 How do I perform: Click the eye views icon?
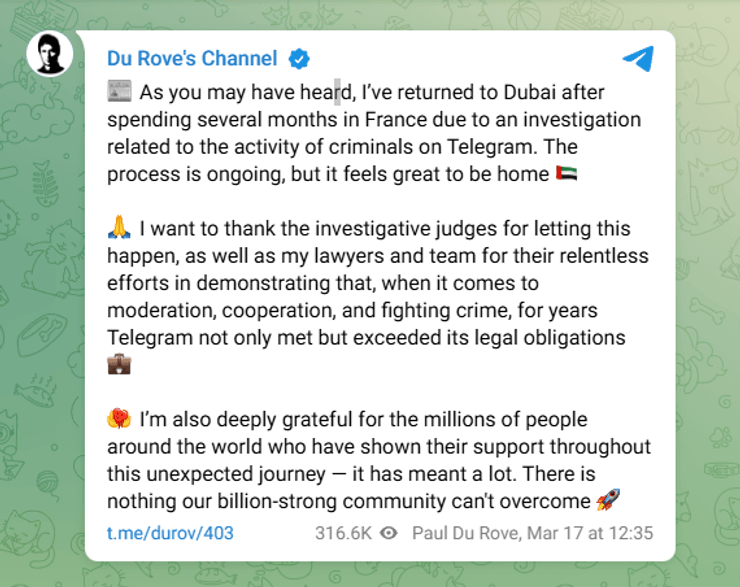pyautogui.click(x=388, y=533)
